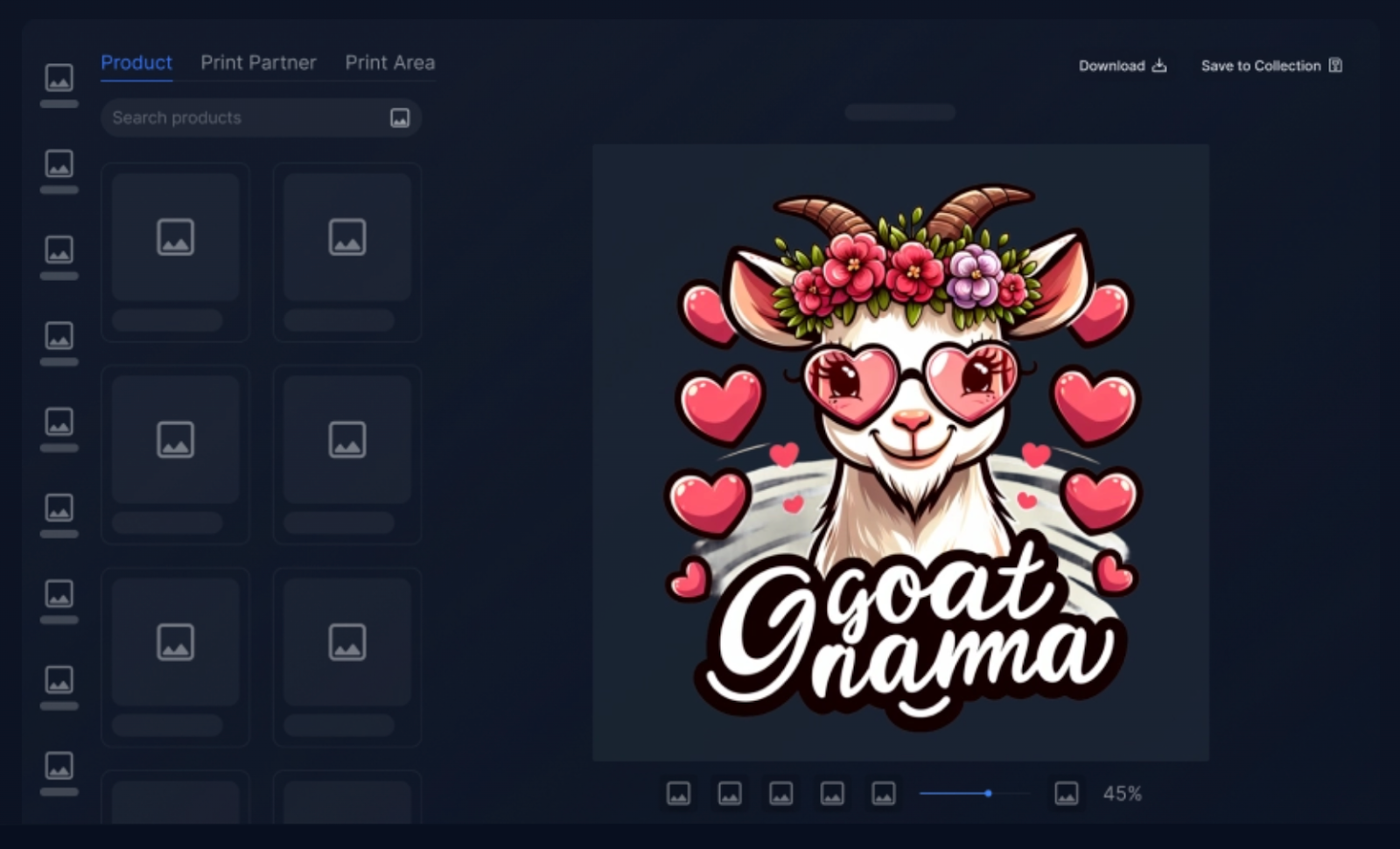This screenshot has height=849, width=1400.
Task: Click the 45% zoom percentage
Action: [1123, 794]
